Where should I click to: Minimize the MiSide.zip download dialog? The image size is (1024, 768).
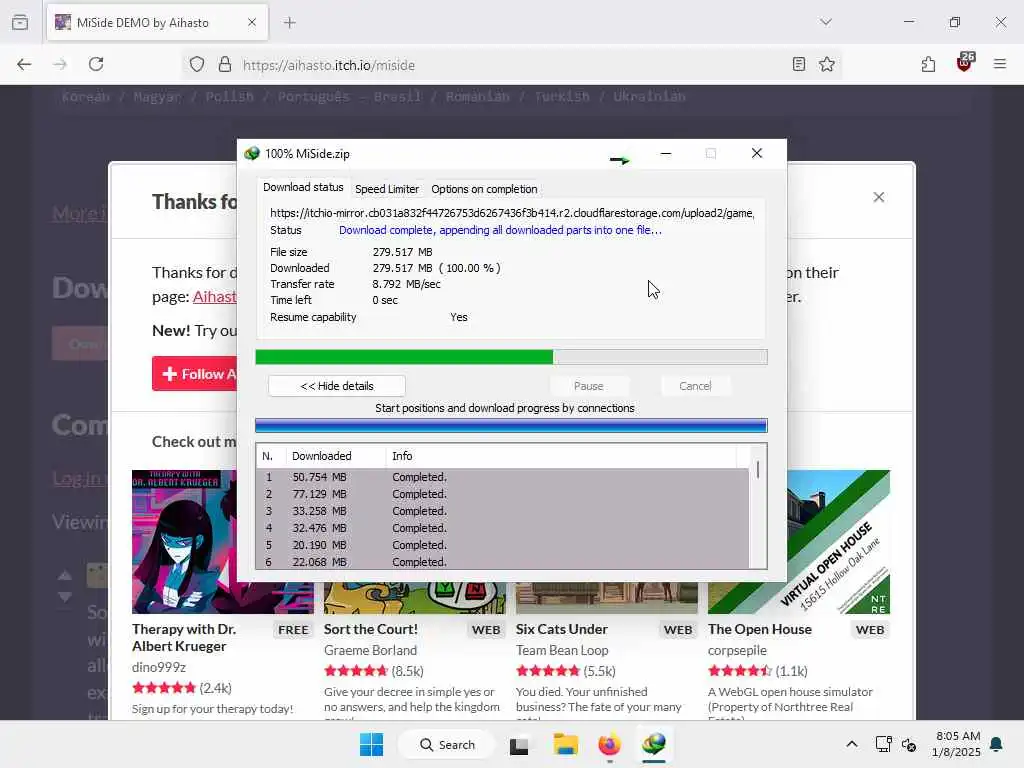coord(665,153)
